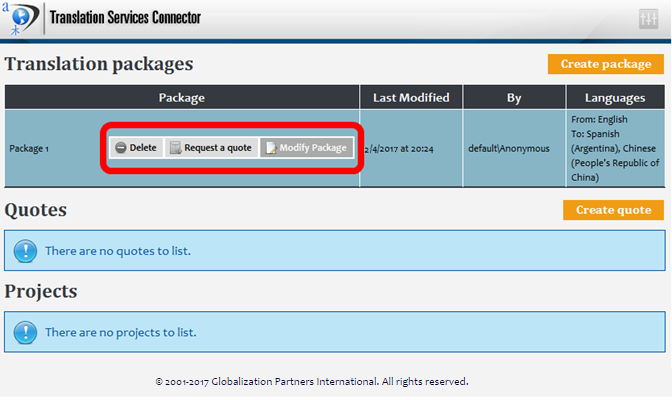Click the Projects section heading
Screen dimensions: 672x400
(x=41, y=292)
